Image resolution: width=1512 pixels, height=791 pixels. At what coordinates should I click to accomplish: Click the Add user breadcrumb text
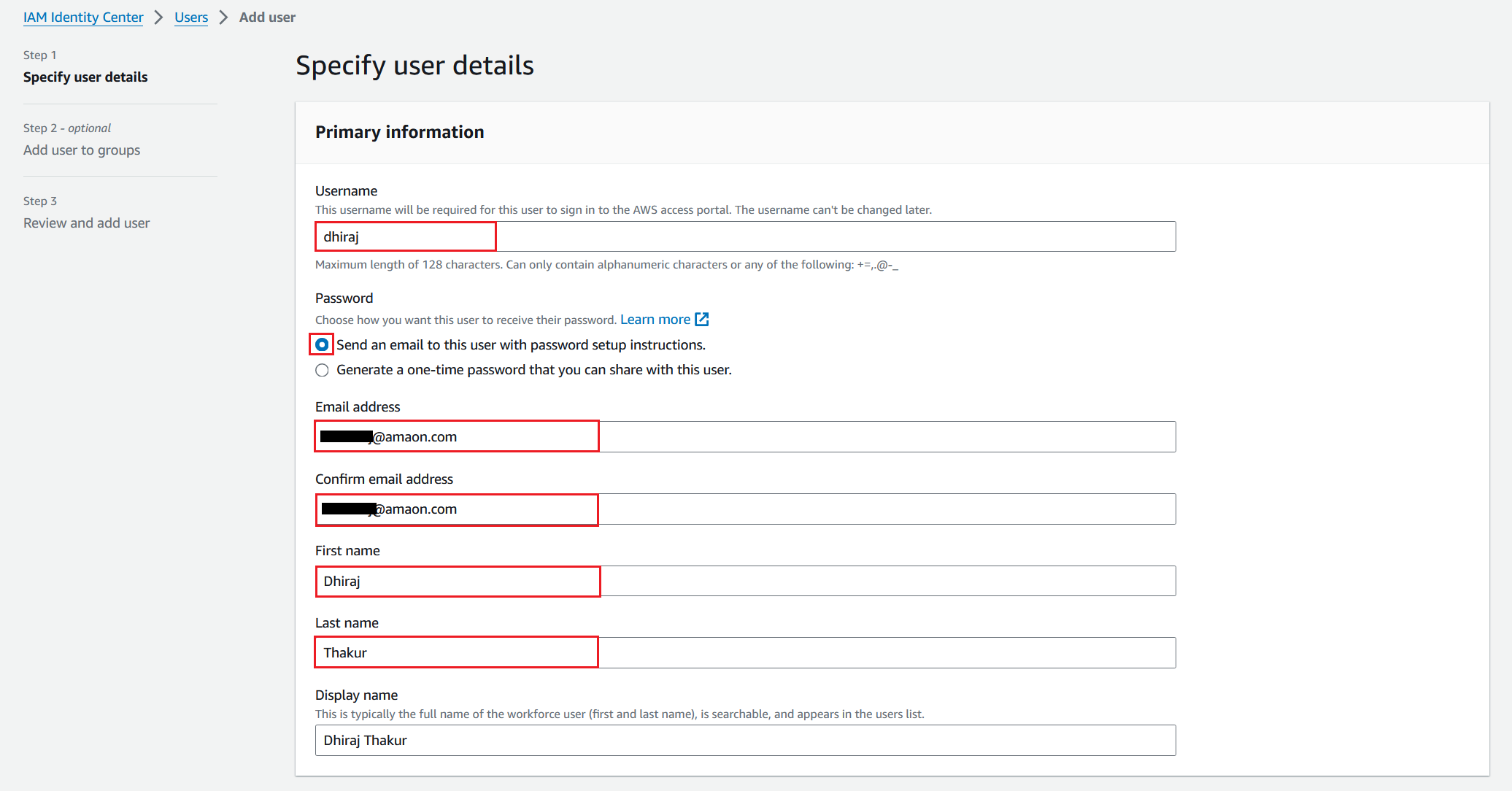[267, 17]
